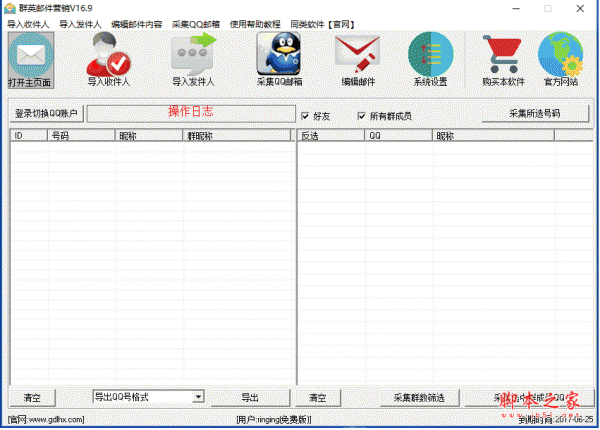The image size is (600, 430).
Task: Click the 操作日志 log field
Action: coord(191,114)
